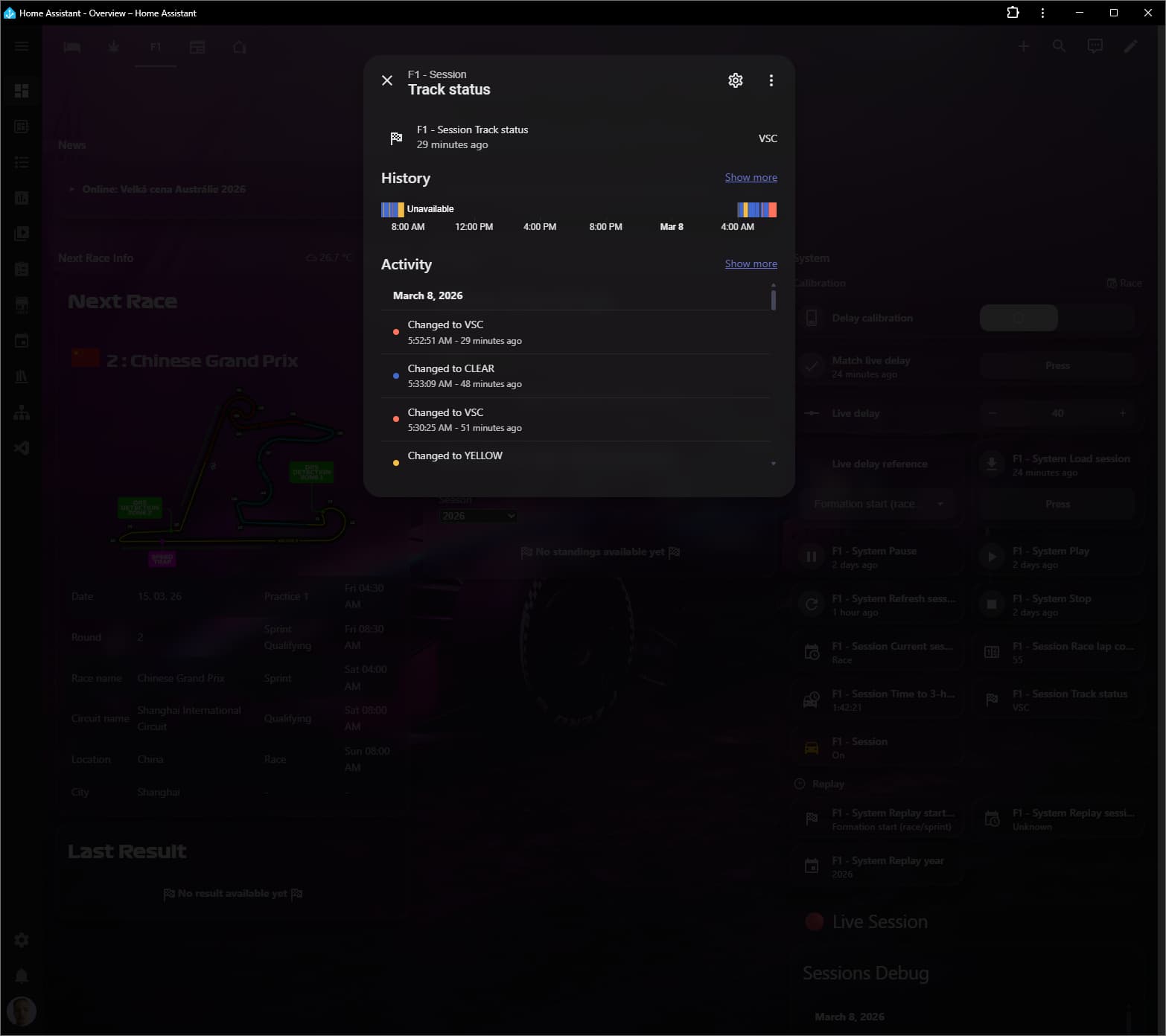
Task: Click the 'March 8, 2026' activity date header
Action: 428,295
